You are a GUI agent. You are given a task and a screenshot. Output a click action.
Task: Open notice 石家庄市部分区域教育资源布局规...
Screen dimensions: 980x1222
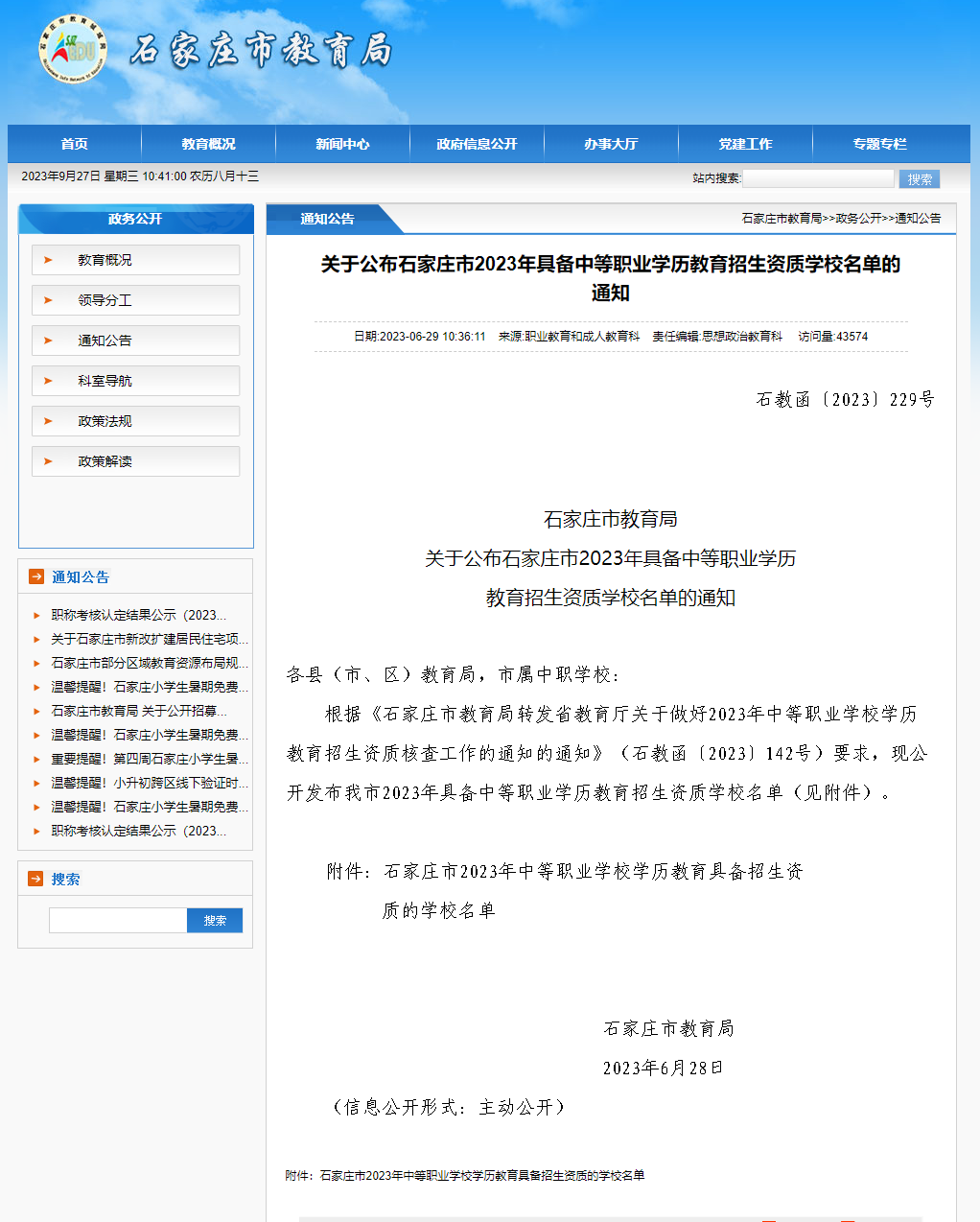point(150,663)
